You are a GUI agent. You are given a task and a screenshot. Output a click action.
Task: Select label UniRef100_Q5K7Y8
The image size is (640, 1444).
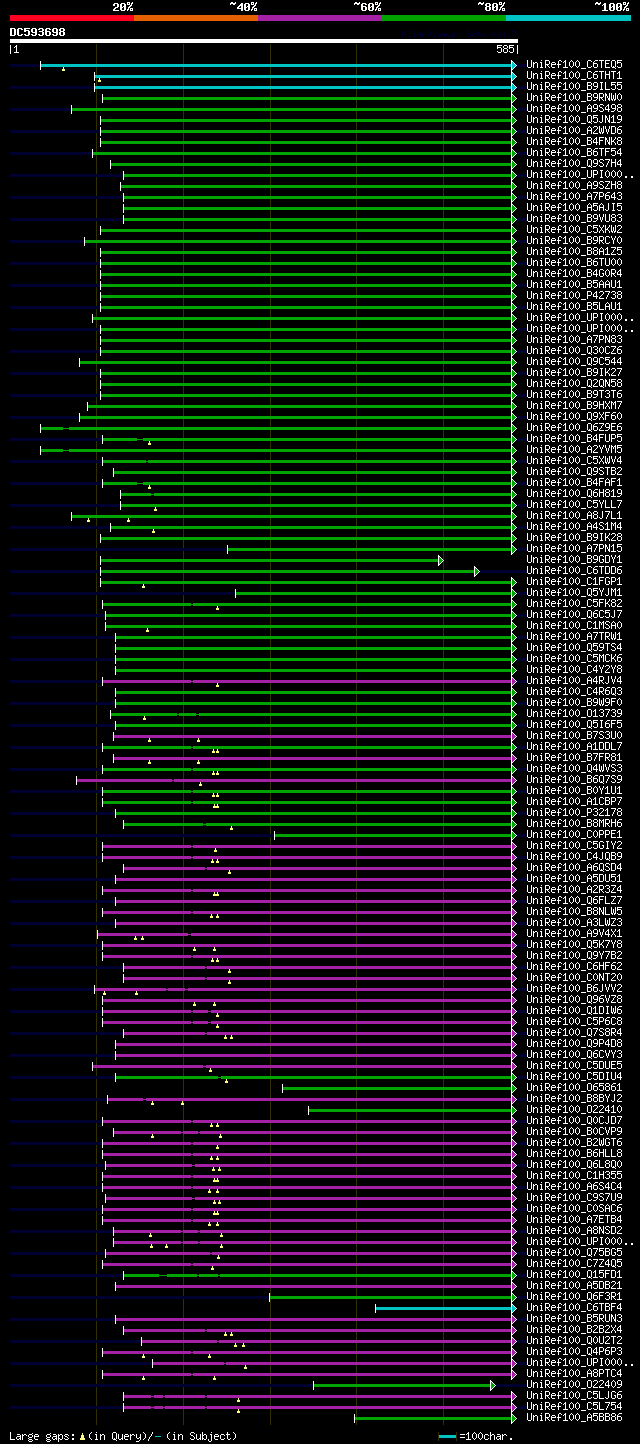[574, 944]
